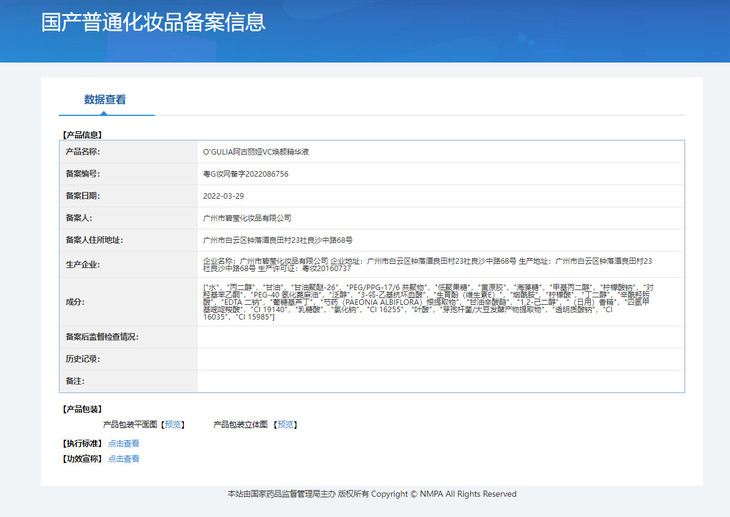Preview the 产品包装立体图 image
The image size is (730, 517).
point(285,424)
